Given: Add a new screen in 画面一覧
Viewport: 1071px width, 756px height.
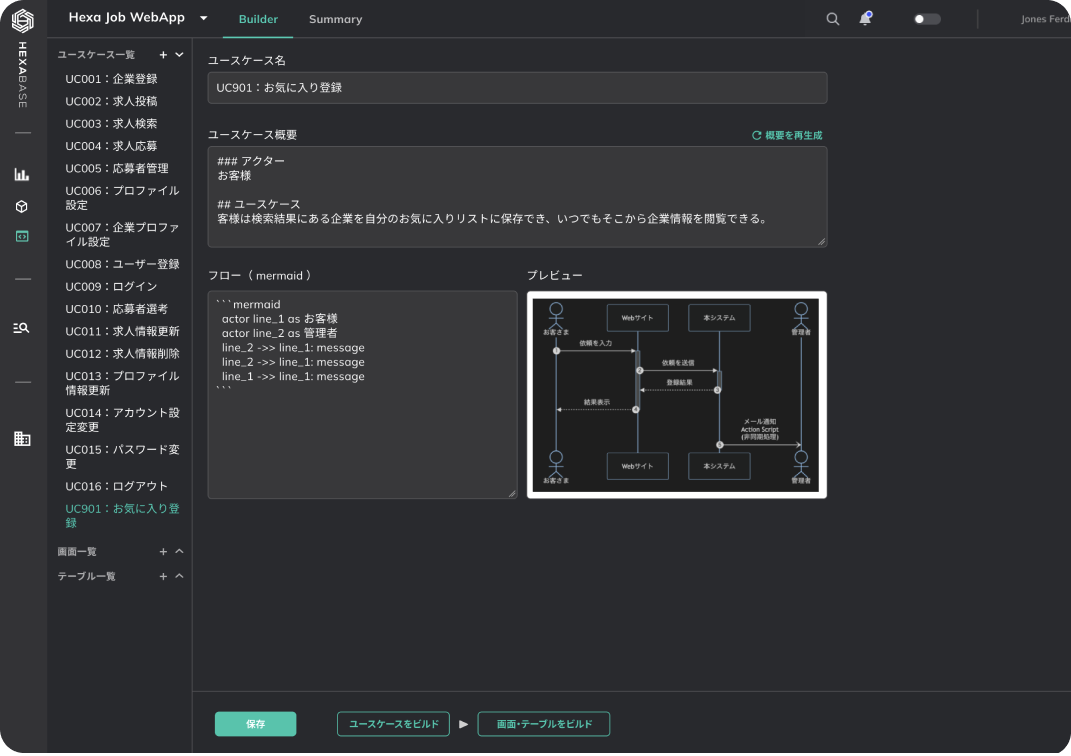Looking at the screenshot, I should coord(163,552).
